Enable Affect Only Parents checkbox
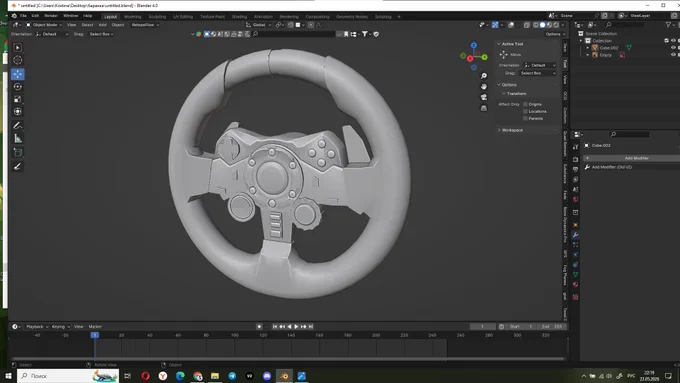 (x=525, y=118)
